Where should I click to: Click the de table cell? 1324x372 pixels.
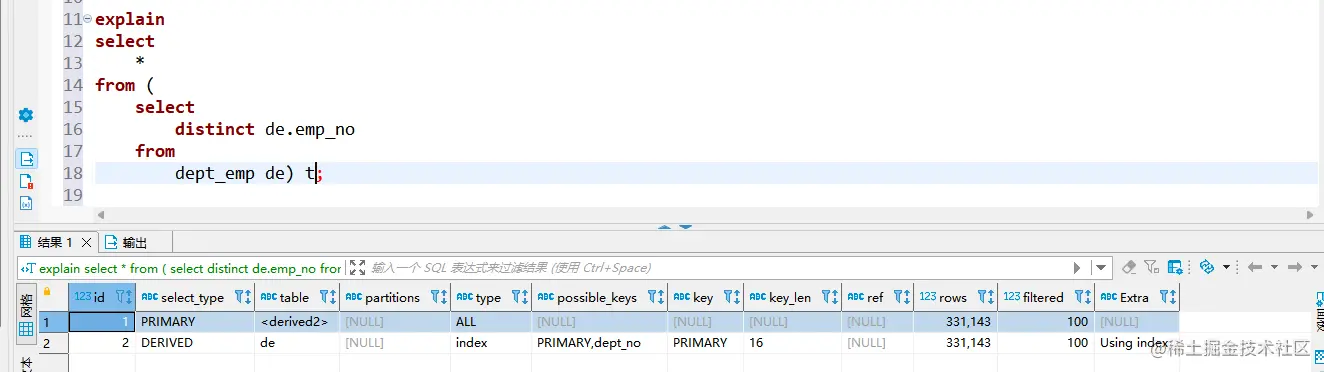coord(298,342)
